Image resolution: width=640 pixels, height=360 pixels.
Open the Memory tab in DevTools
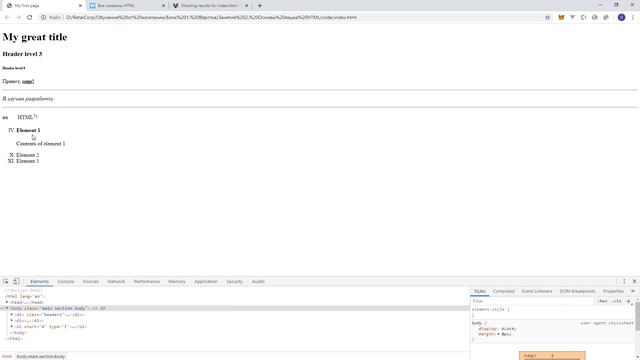tap(177, 282)
